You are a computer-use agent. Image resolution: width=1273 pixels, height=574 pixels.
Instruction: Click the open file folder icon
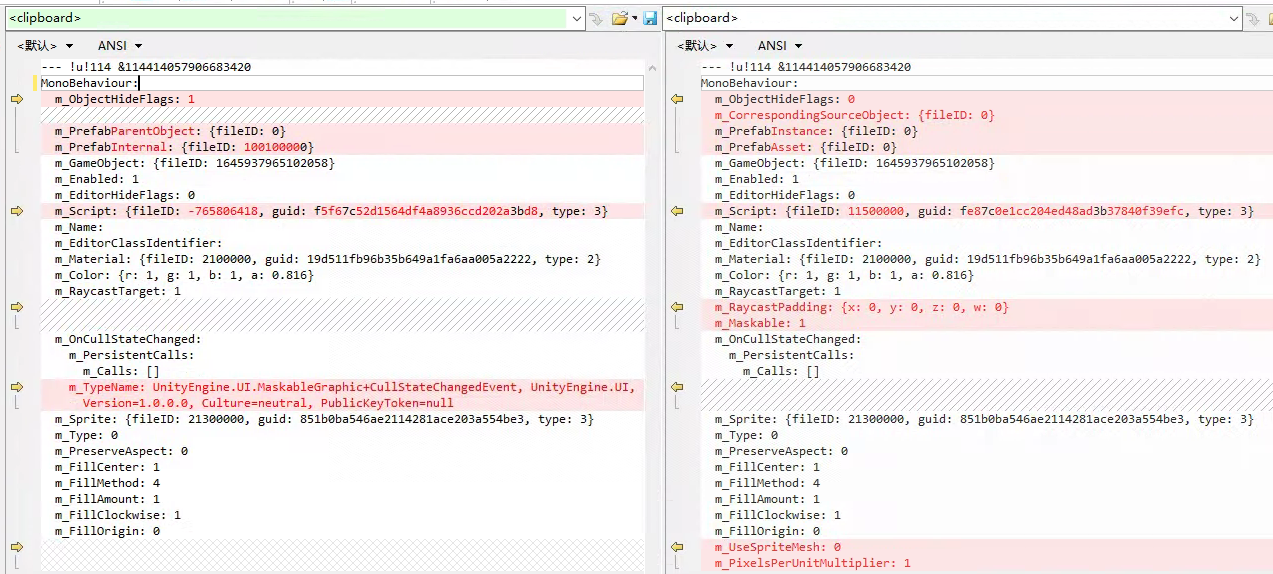(x=619, y=18)
